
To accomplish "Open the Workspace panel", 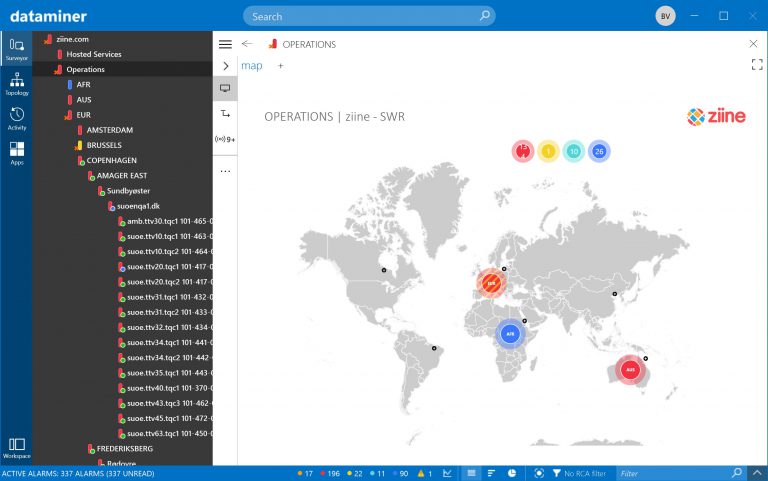I will (16, 446).
